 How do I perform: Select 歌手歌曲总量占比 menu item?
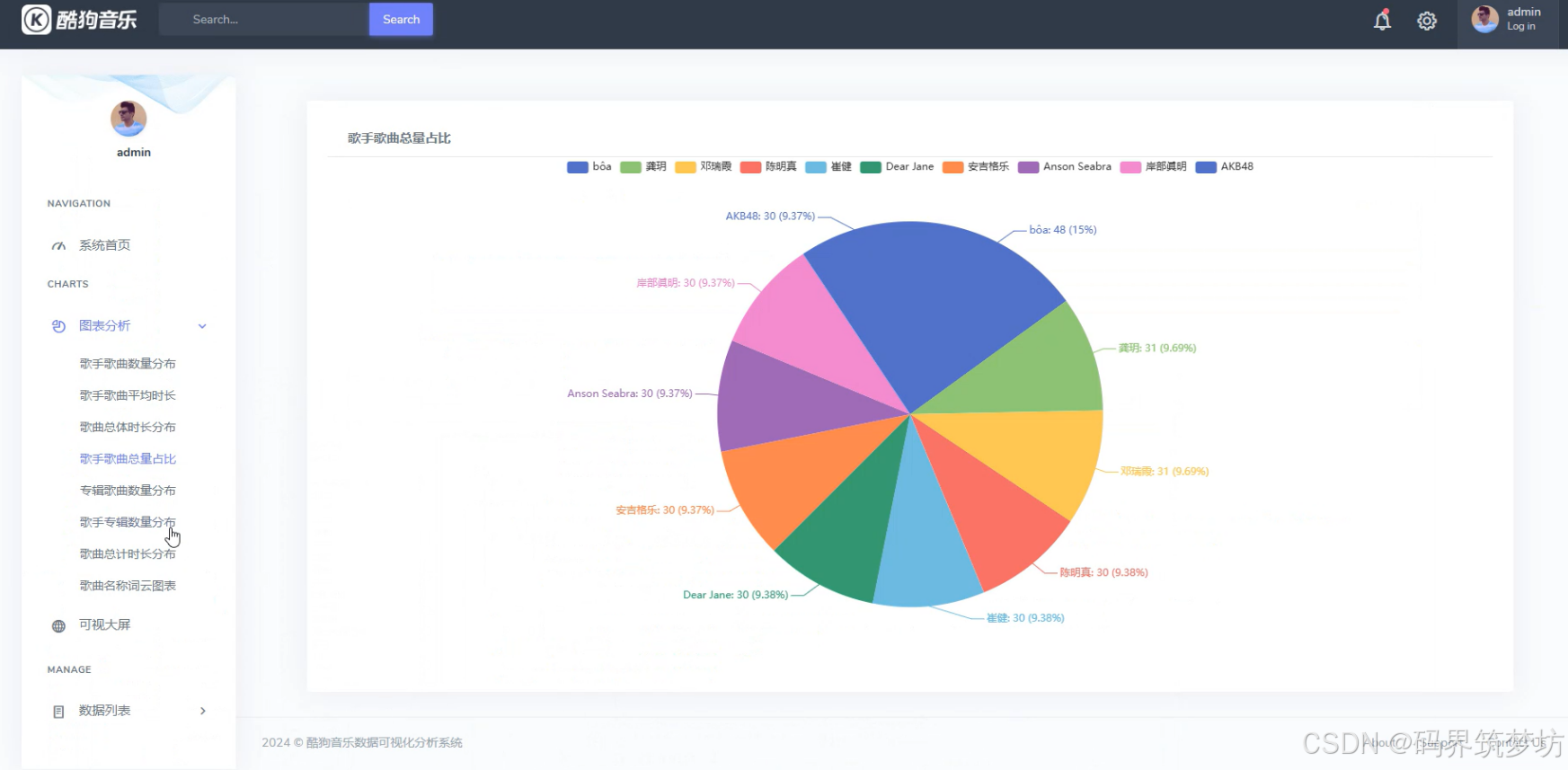pos(128,459)
